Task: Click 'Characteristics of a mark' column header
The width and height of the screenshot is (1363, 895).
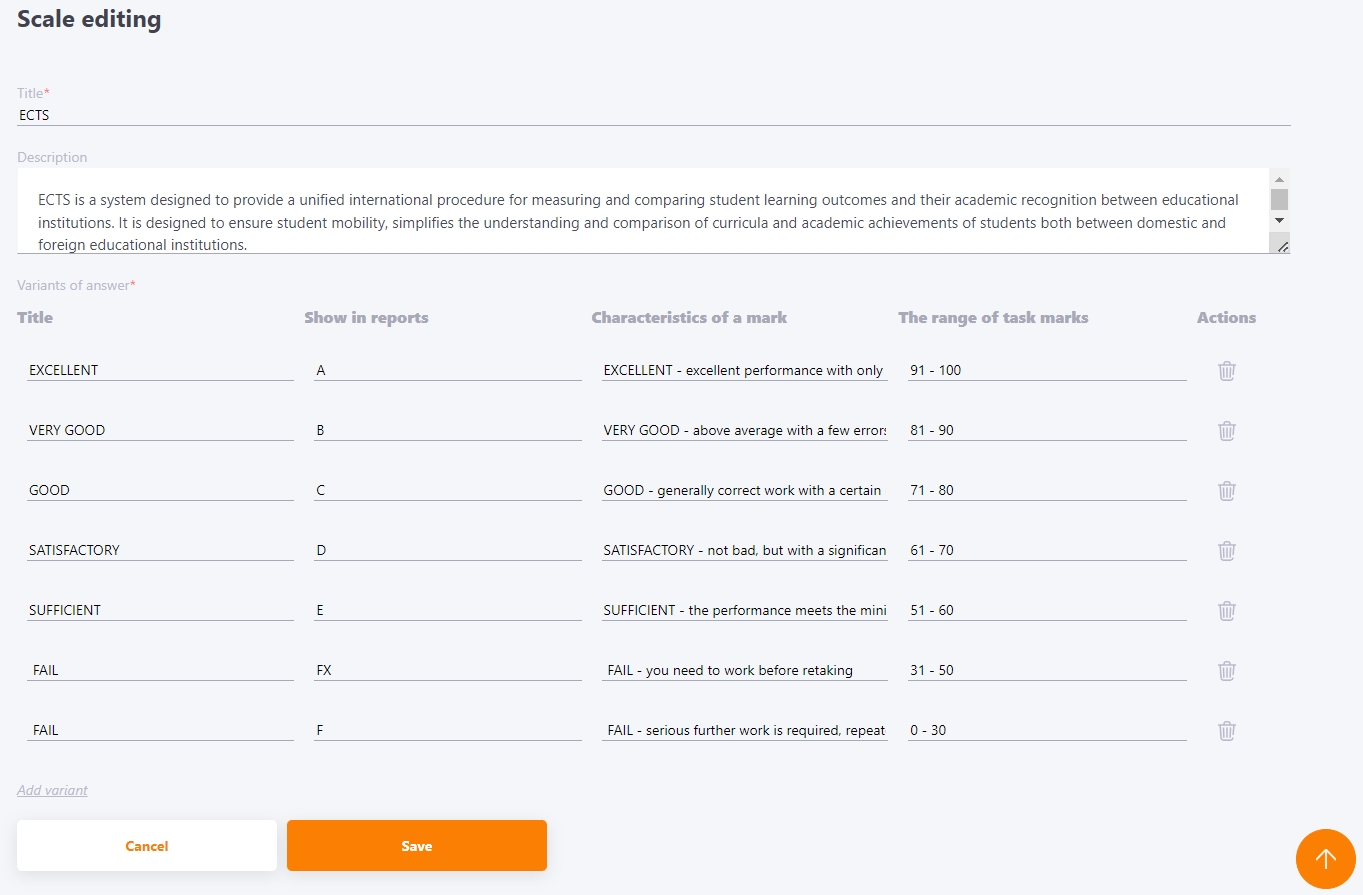Action: 689,318
